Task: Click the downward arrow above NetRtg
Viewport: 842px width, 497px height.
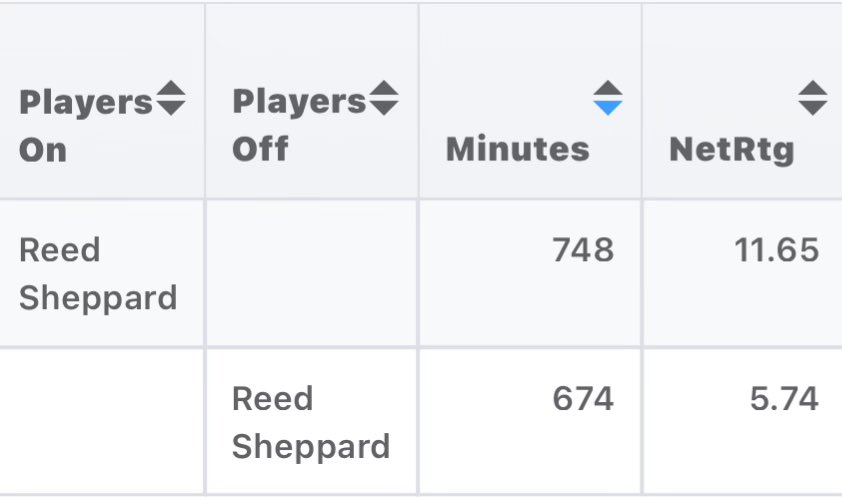Action: tap(812, 108)
